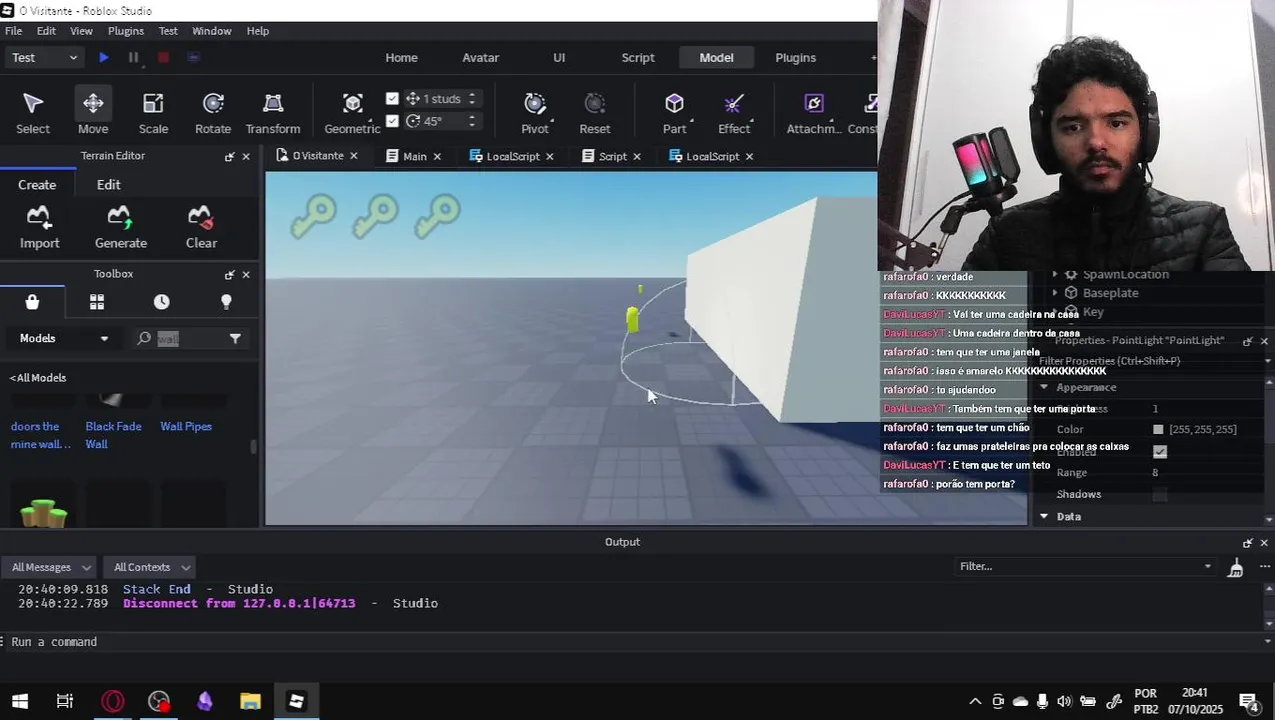Expand the Baseplate tree item

1055,293
